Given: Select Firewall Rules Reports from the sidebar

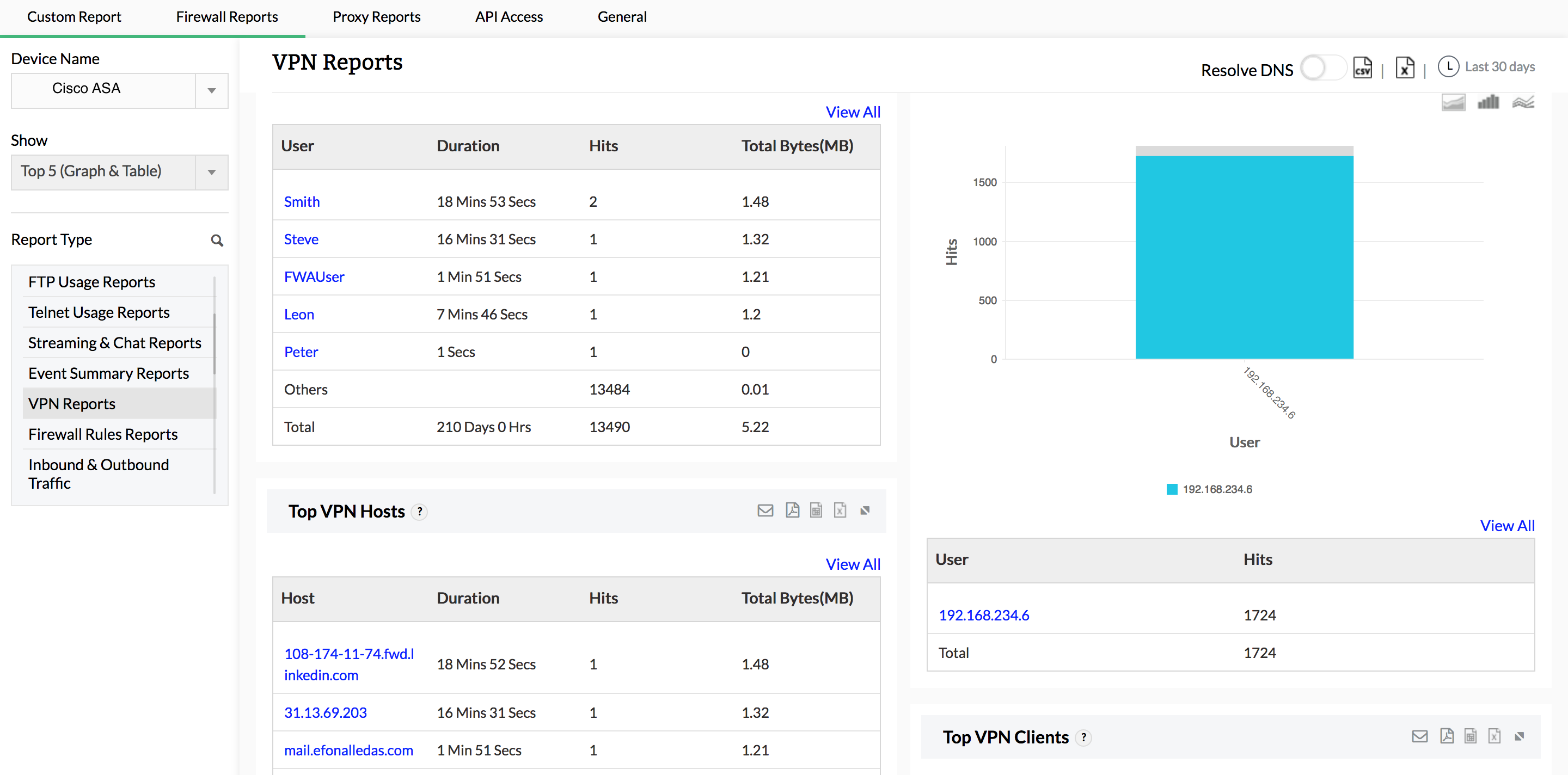Looking at the screenshot, I should [x=102, y=434].
